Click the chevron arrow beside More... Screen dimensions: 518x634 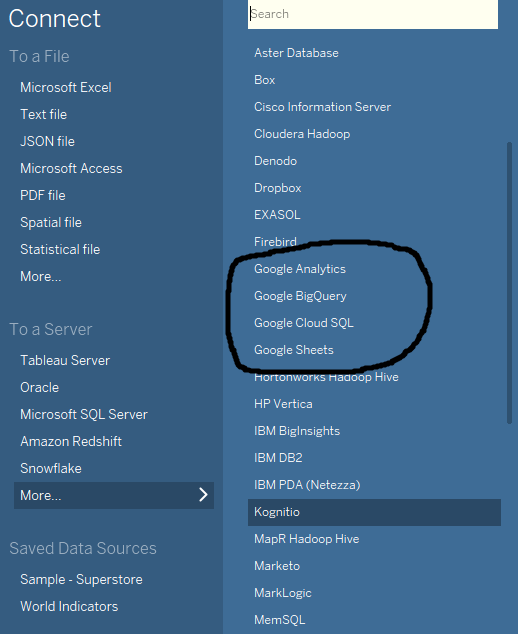(203, 495)
